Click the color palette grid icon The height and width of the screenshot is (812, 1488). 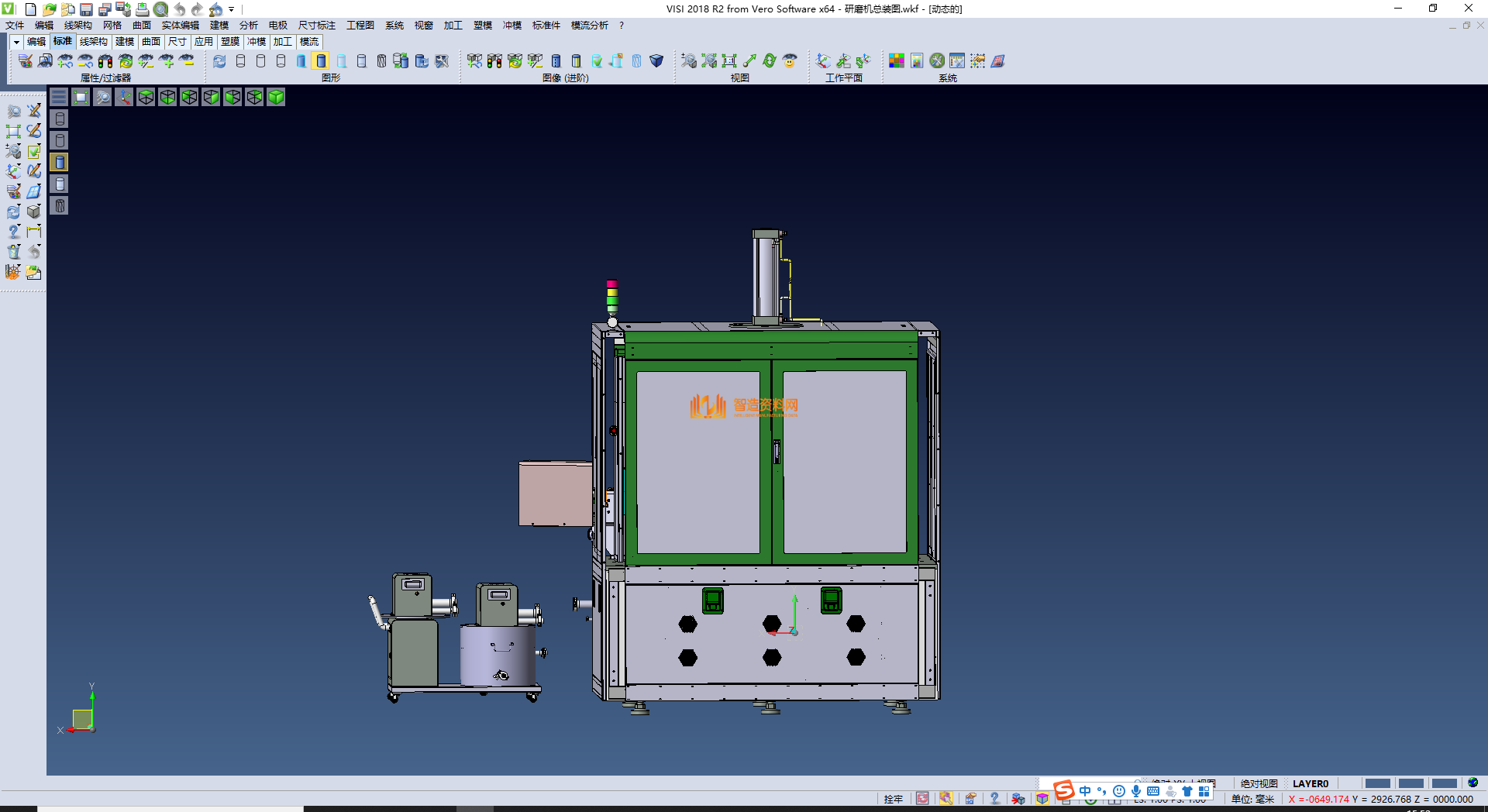click(x=896, y=60)
